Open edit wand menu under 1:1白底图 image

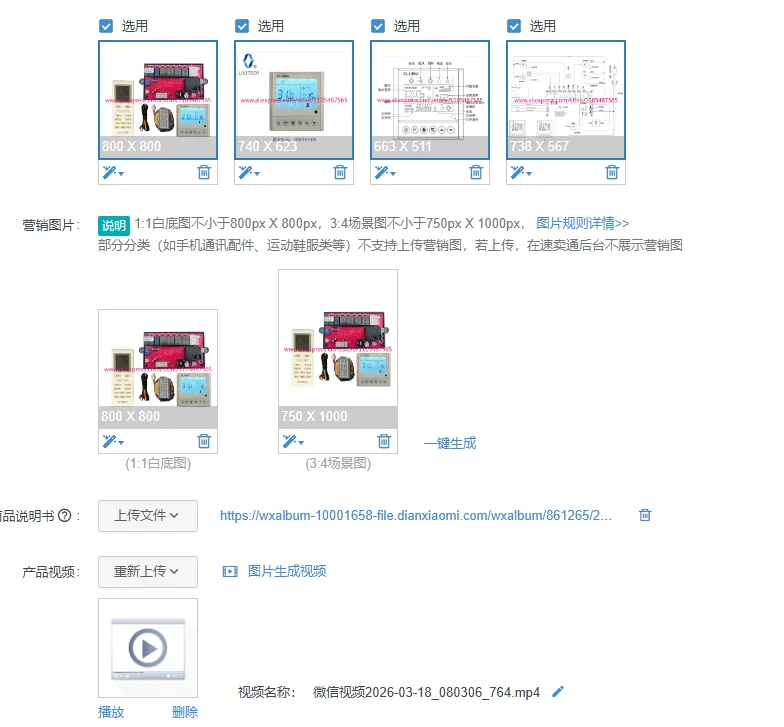(x=113, y=442)
